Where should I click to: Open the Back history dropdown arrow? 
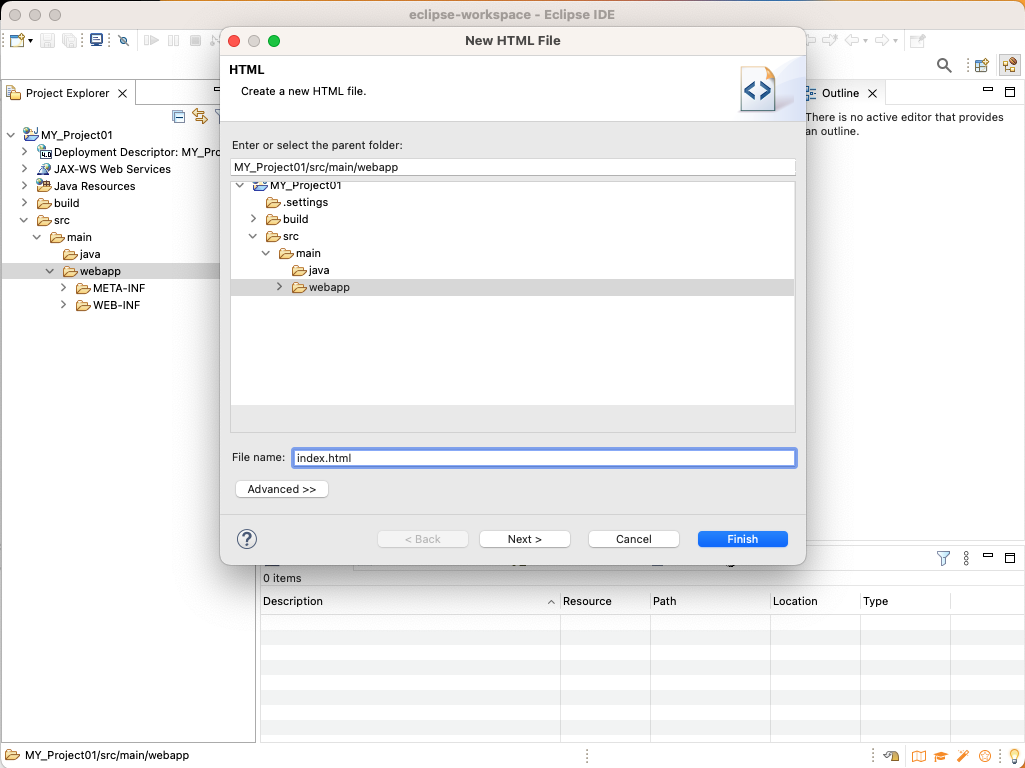865,41
